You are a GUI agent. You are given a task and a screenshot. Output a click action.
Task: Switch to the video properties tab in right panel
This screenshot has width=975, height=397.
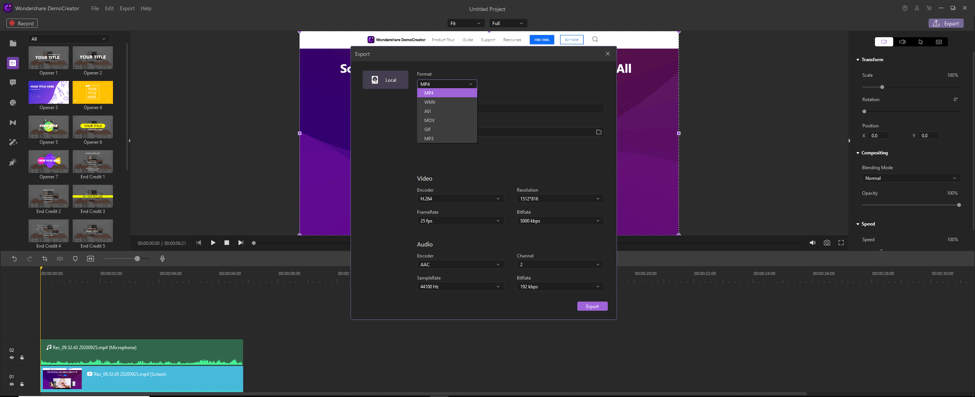884,42
